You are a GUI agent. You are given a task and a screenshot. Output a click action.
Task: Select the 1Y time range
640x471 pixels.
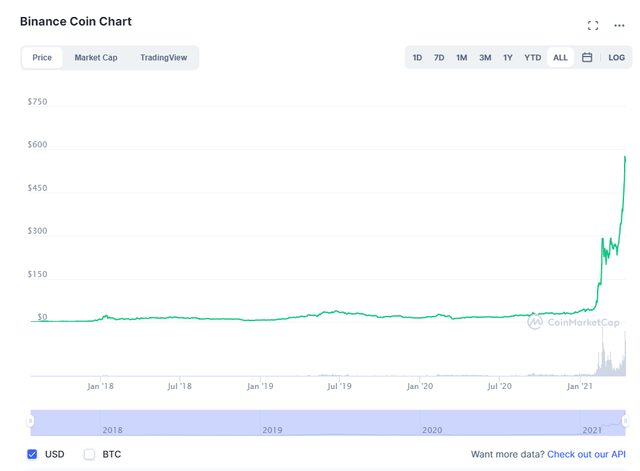[x=508, y=58]
